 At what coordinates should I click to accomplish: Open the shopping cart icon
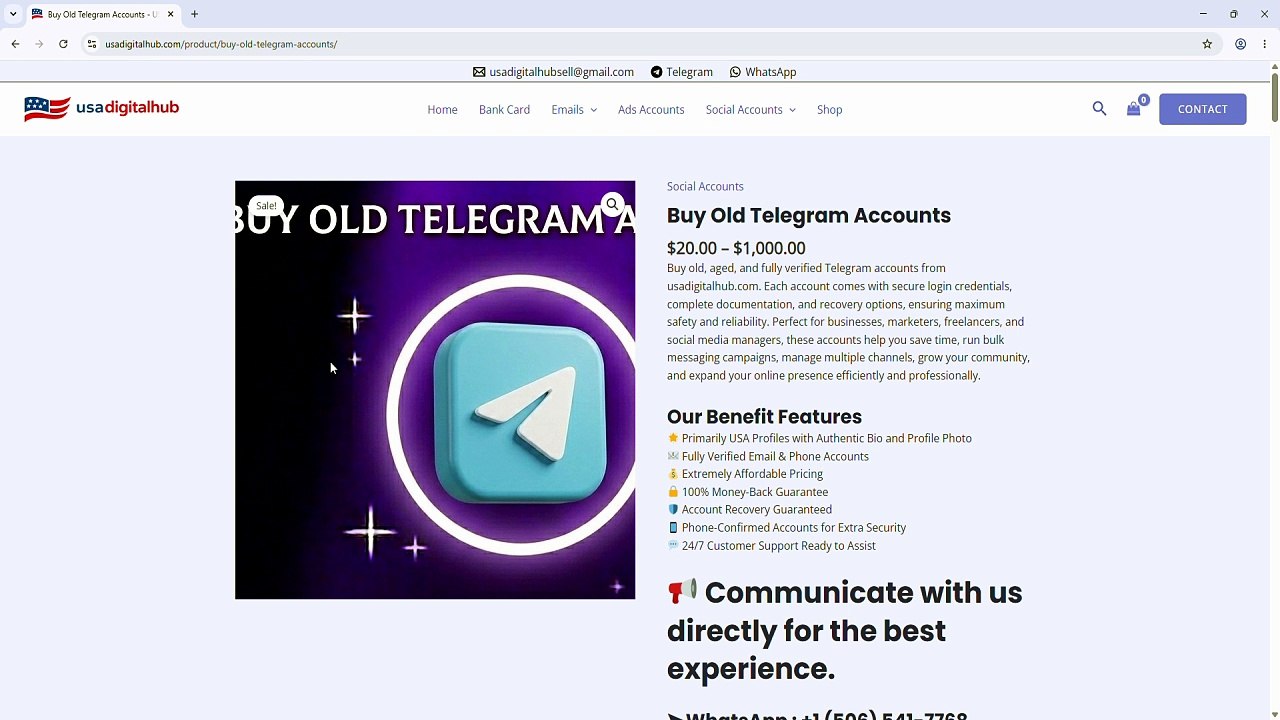click(x=1134, y=109)
